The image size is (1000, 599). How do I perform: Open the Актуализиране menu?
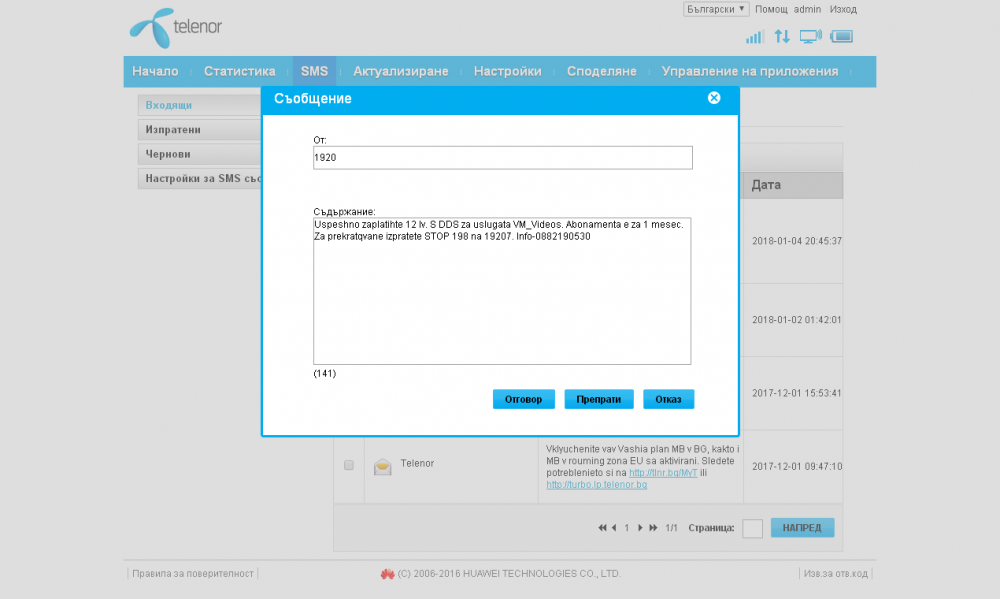click(x=401, y=71)
